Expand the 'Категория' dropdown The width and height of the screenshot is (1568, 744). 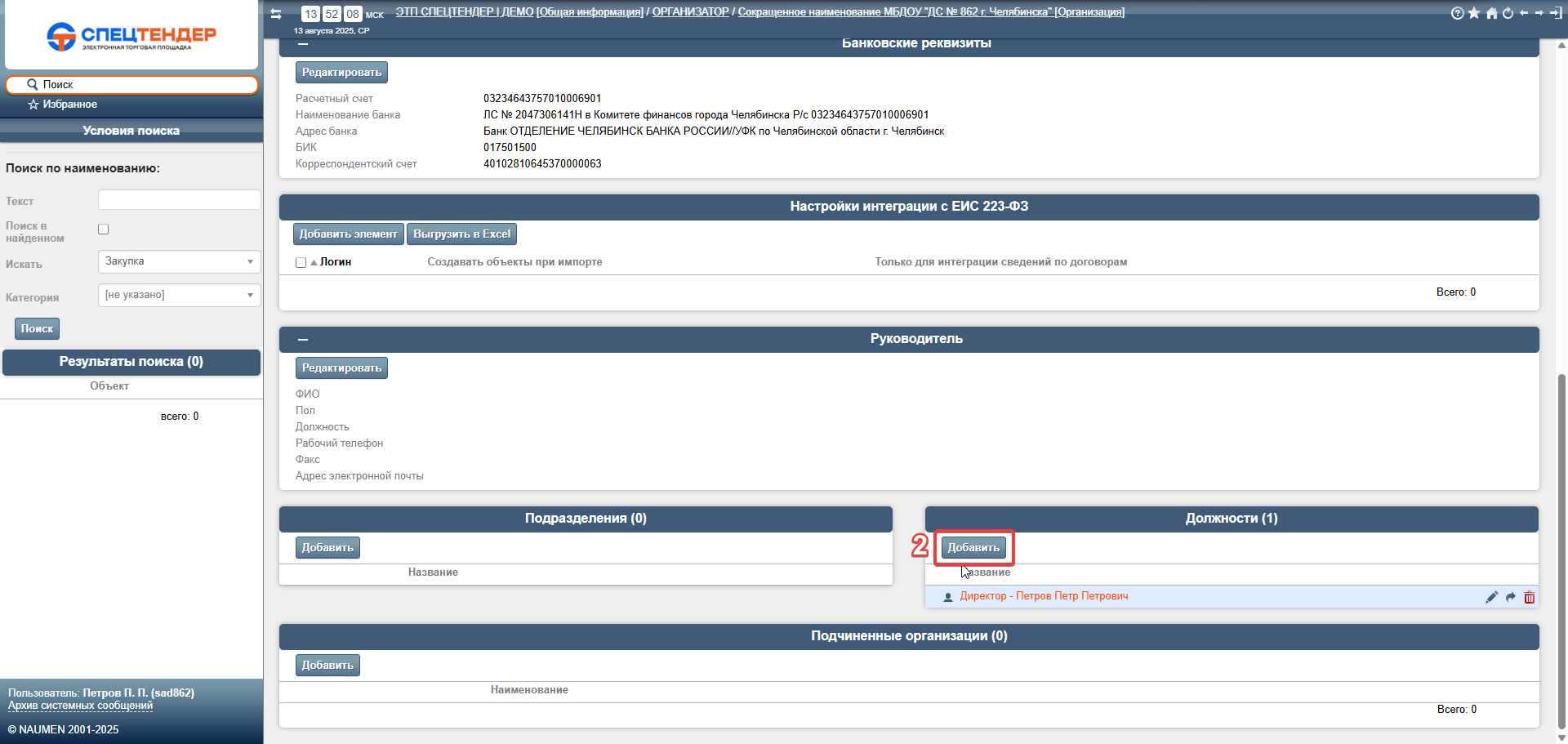179,295
